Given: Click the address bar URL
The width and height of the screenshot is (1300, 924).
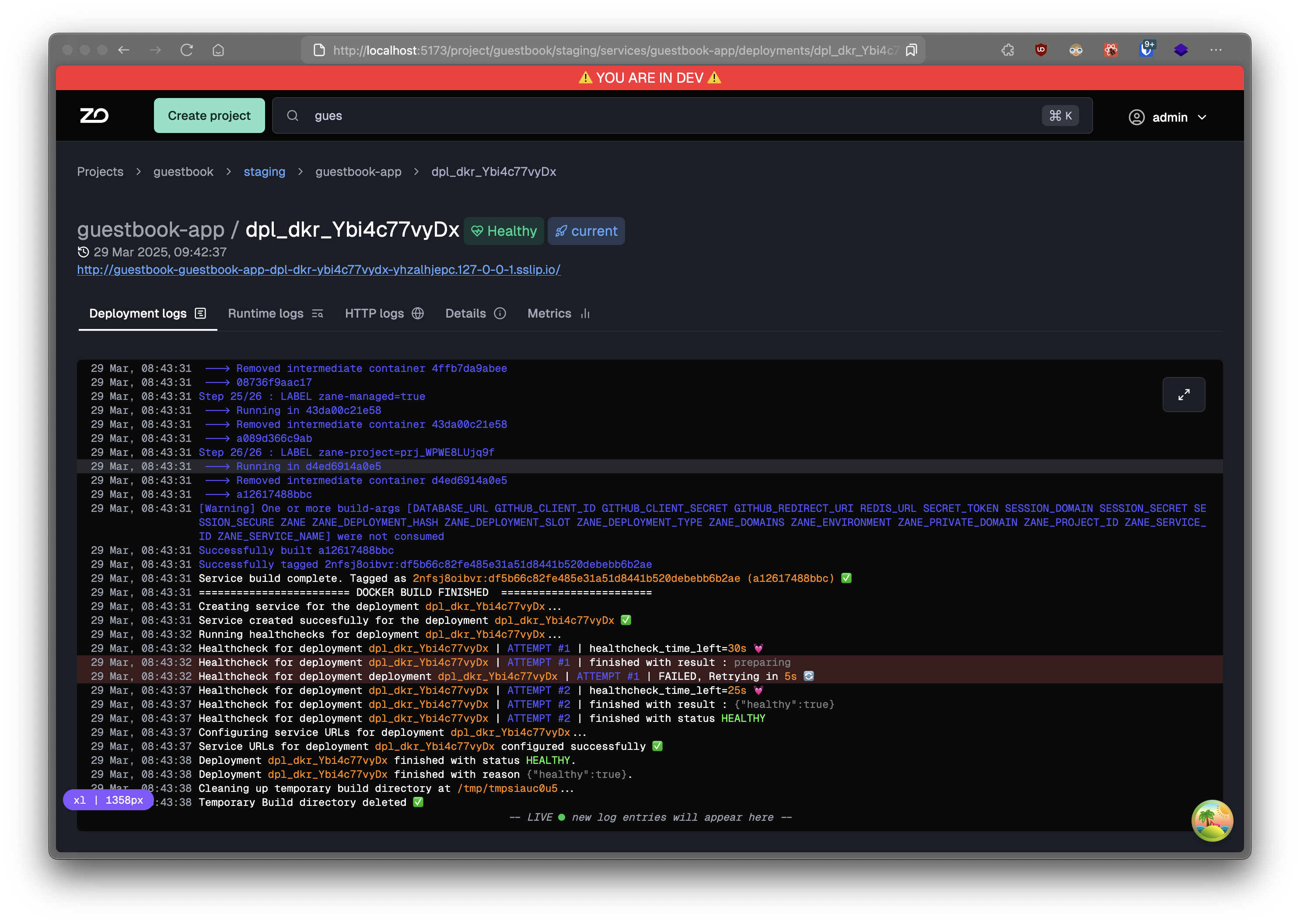Looking at the screenshot, I should [x=615, y=50].
